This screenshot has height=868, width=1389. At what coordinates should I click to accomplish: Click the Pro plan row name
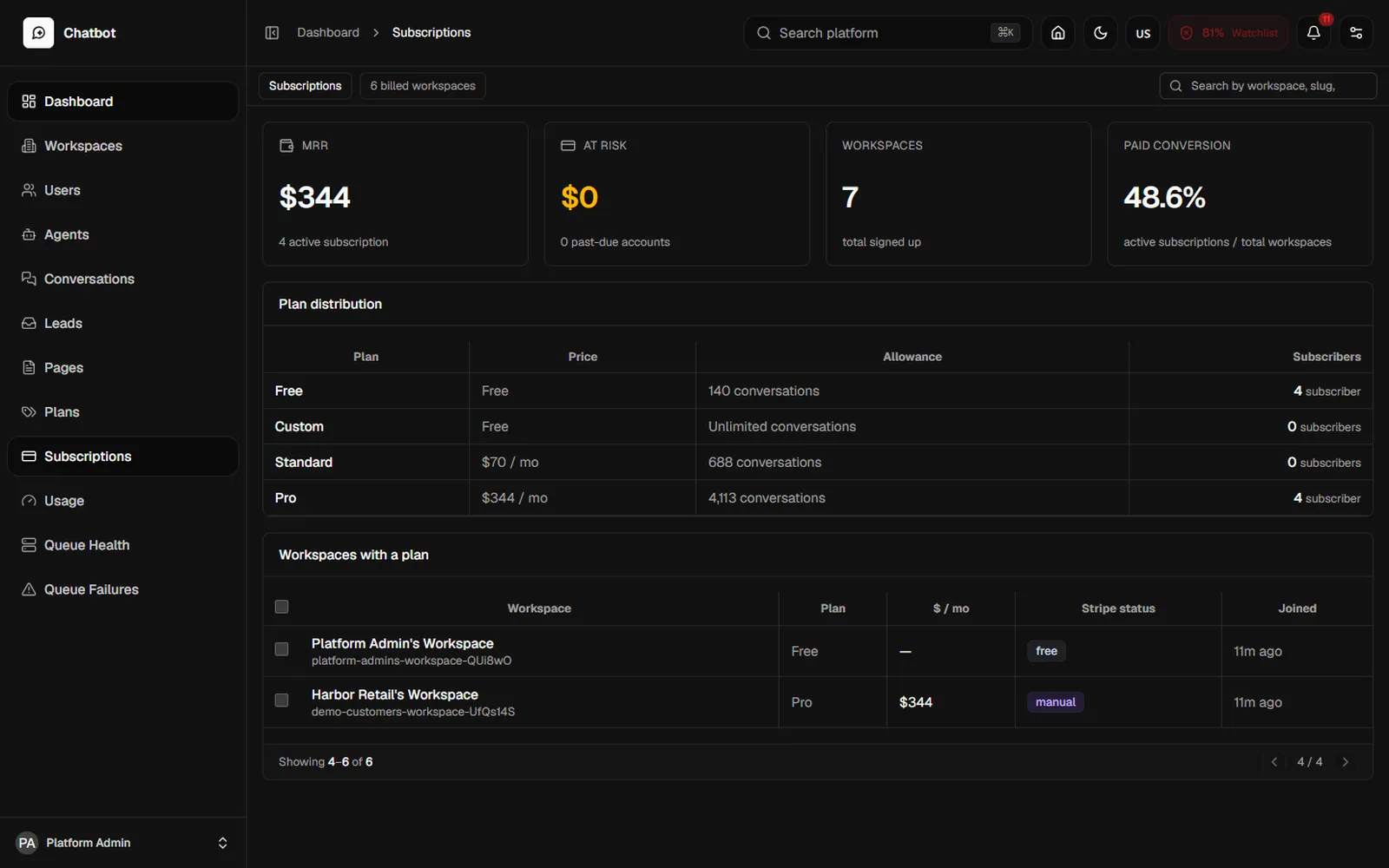(286, 498)
